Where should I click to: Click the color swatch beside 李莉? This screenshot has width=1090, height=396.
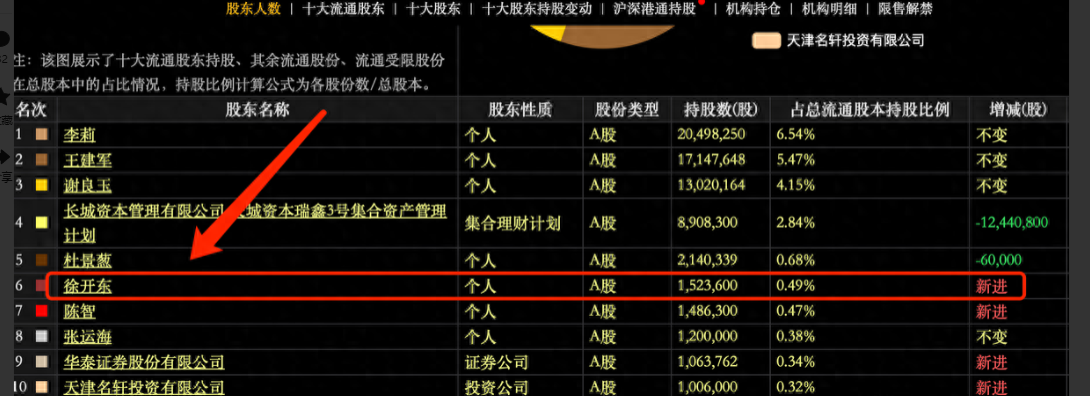pos(41,135)
